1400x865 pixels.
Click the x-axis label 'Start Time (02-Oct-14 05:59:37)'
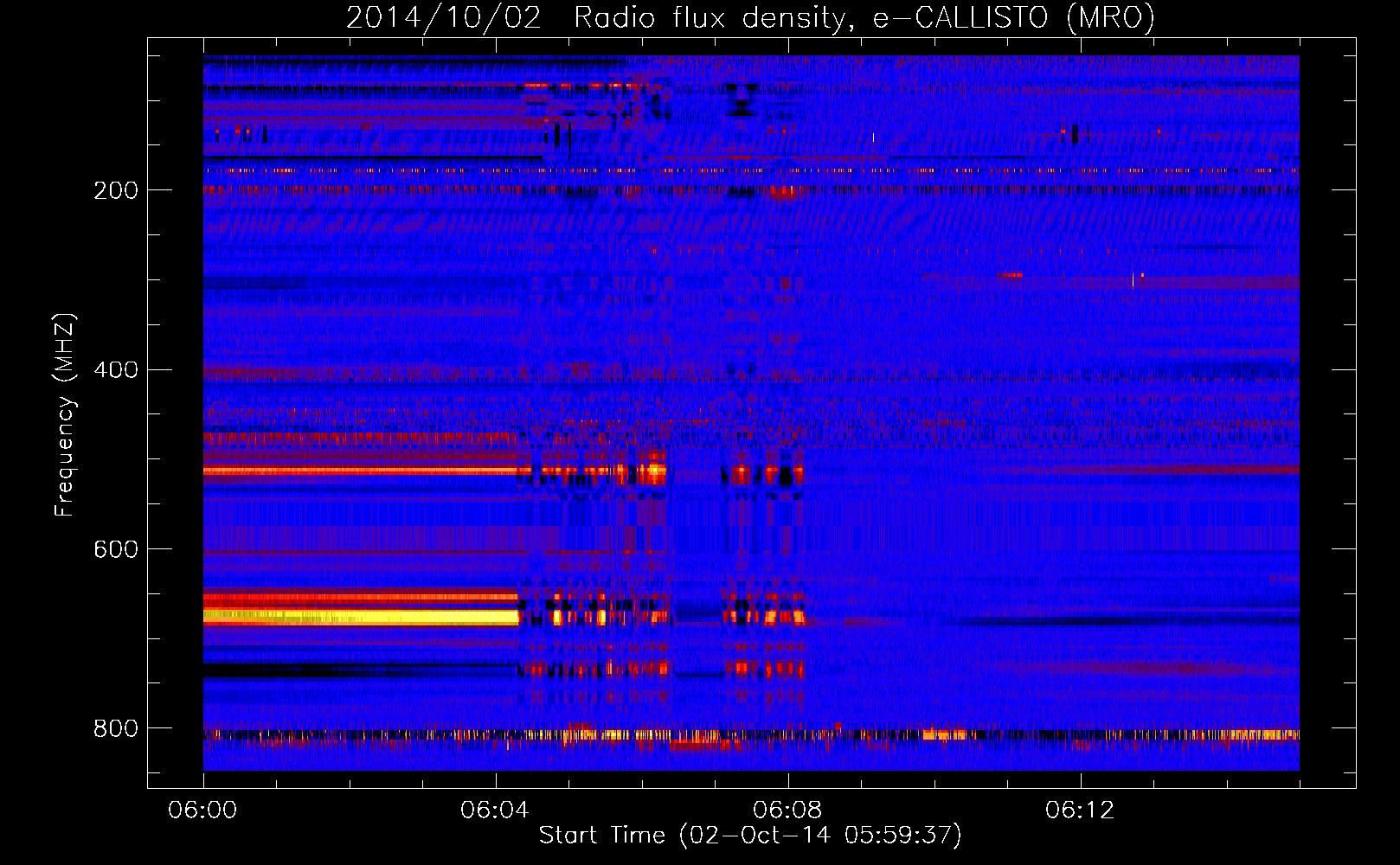click(x=750, y=836)
